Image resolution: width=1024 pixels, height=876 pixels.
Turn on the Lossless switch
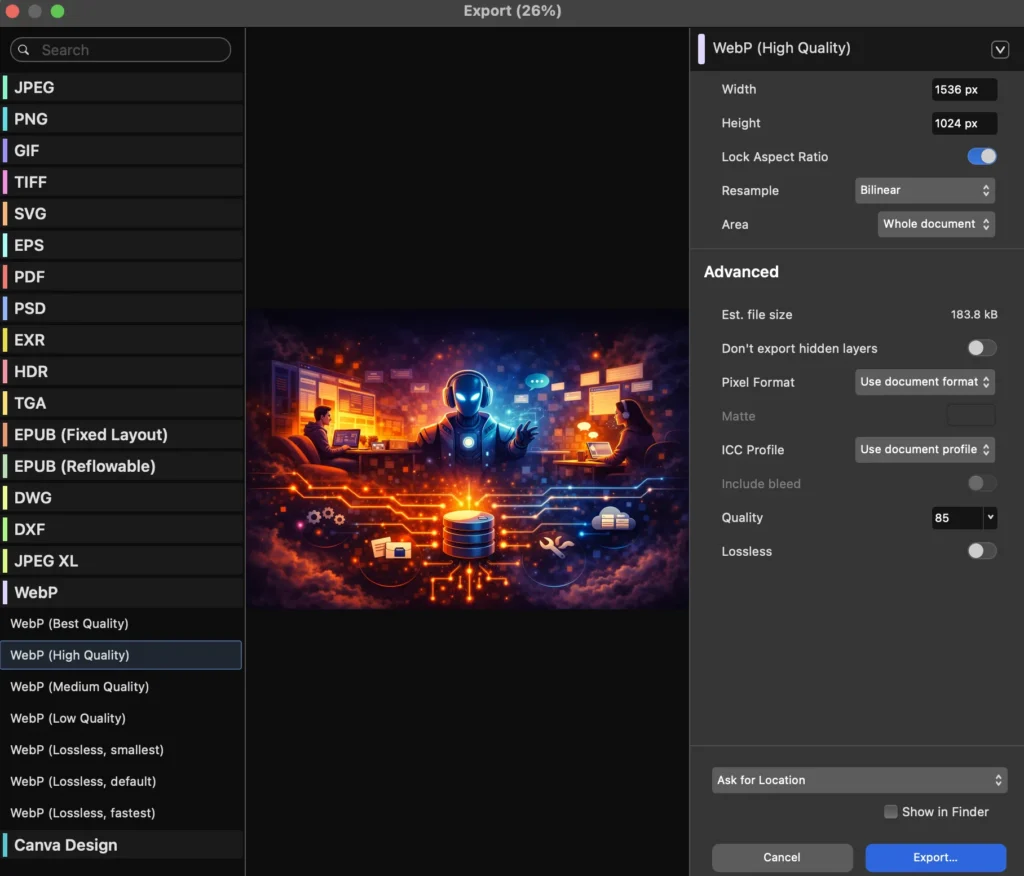(981, 552)
